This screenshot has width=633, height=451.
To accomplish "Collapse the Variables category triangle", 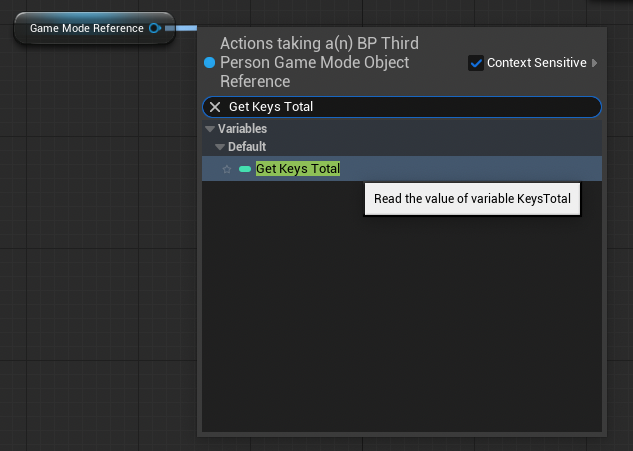I will [210, 129].
